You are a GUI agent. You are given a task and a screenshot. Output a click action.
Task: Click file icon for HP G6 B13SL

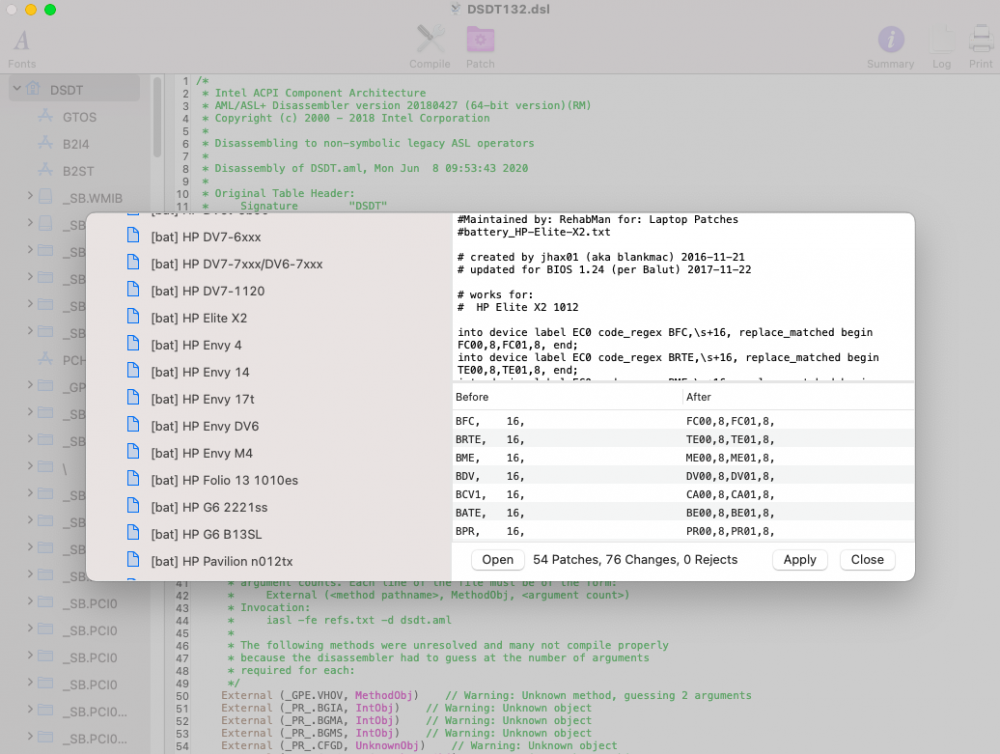(x=133, y=533)
